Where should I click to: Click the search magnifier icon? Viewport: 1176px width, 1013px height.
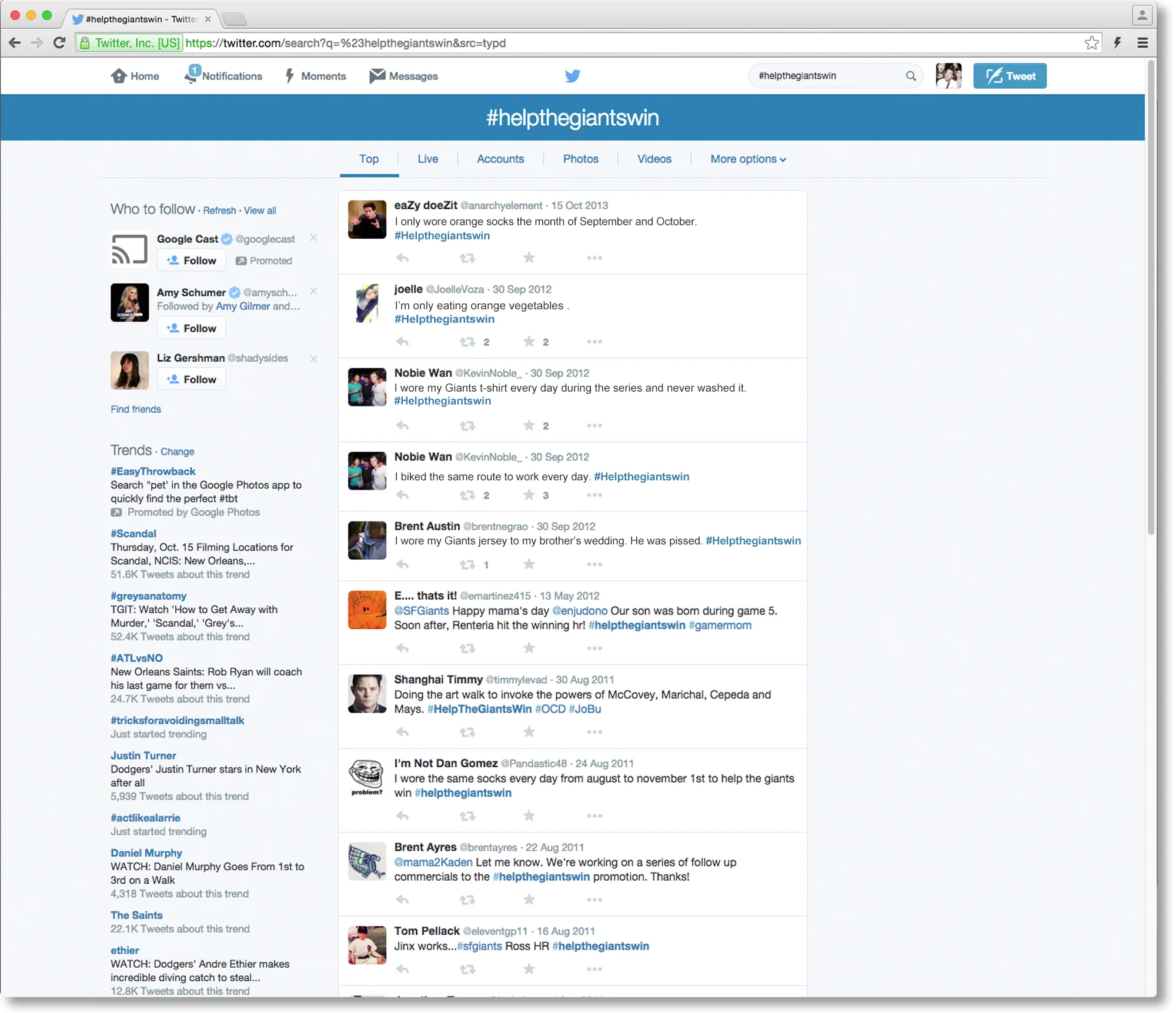[x=911, y=76]
